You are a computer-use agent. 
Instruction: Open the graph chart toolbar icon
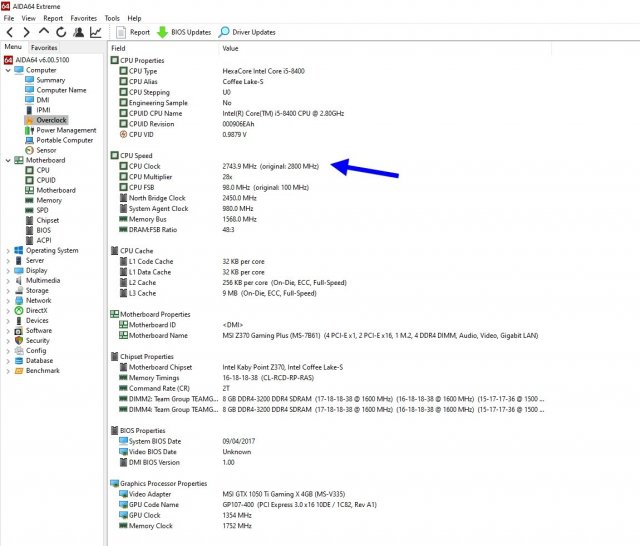[96, 32]
